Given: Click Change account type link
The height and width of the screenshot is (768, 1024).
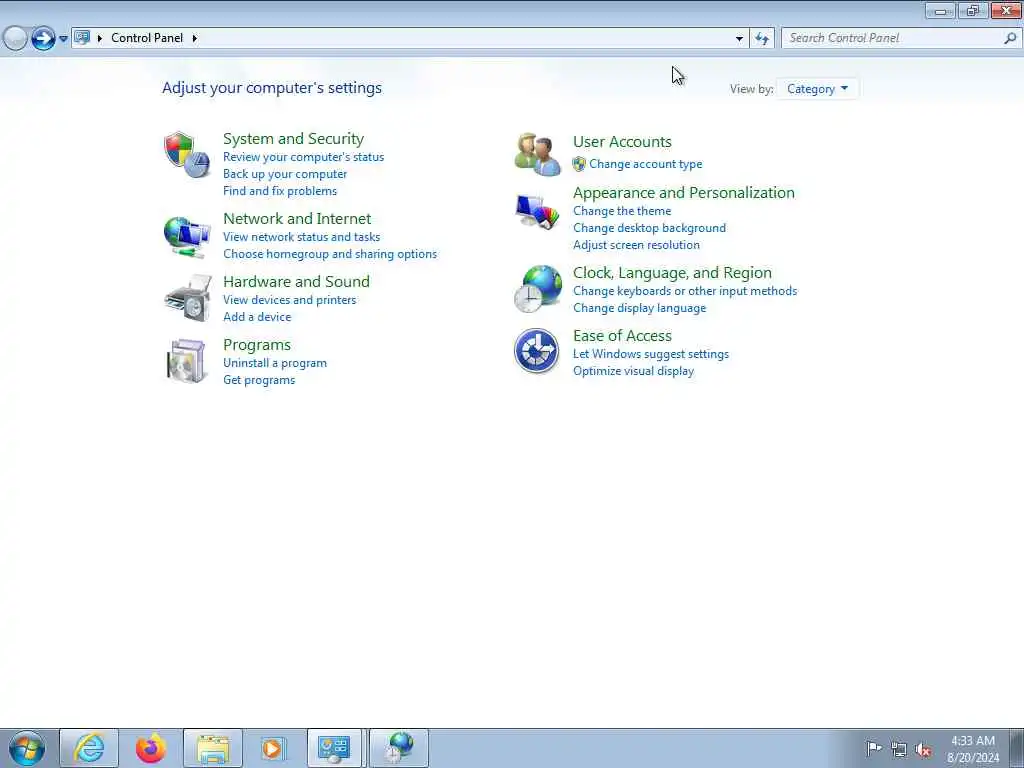Looking at the screenshot, I should point(646,164).
